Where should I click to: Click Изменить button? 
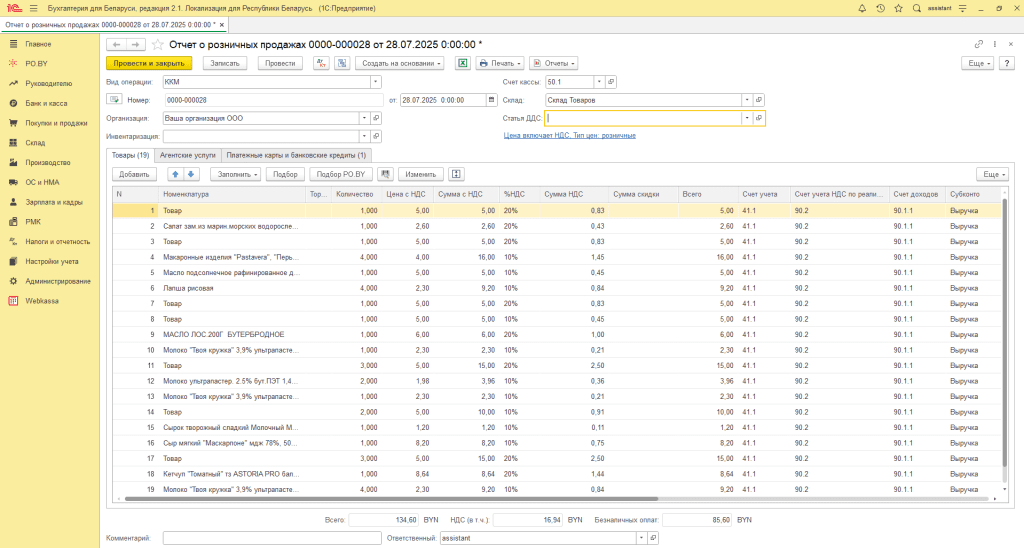point(421,174)
